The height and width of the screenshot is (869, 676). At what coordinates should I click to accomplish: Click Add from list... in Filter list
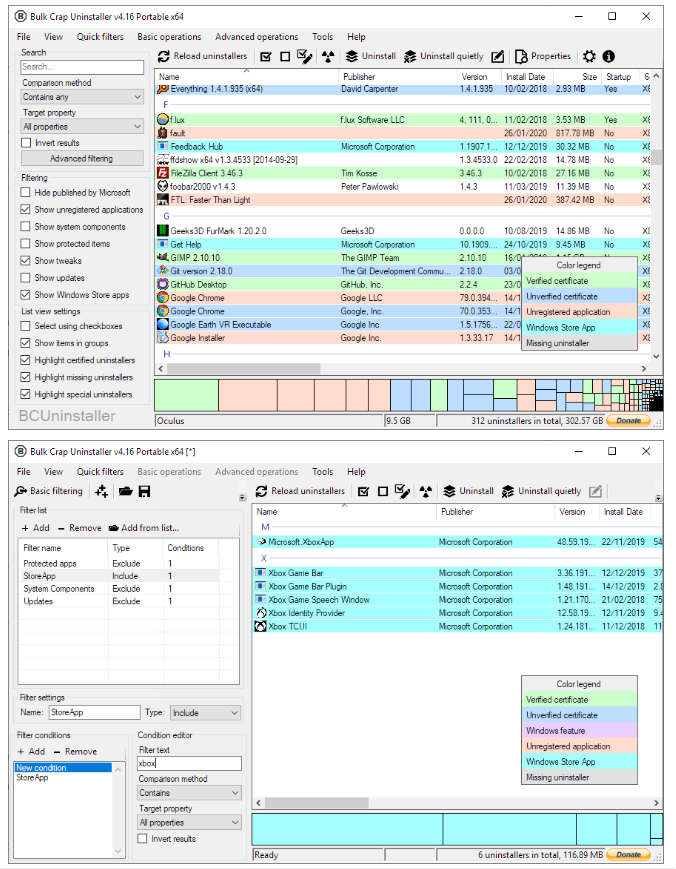144,528
